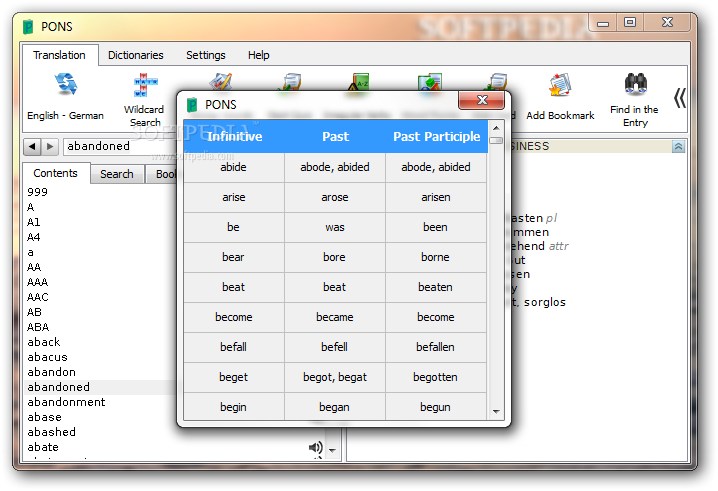
Task: Go back with the left arrow button
Action: [x=32, y=147]
